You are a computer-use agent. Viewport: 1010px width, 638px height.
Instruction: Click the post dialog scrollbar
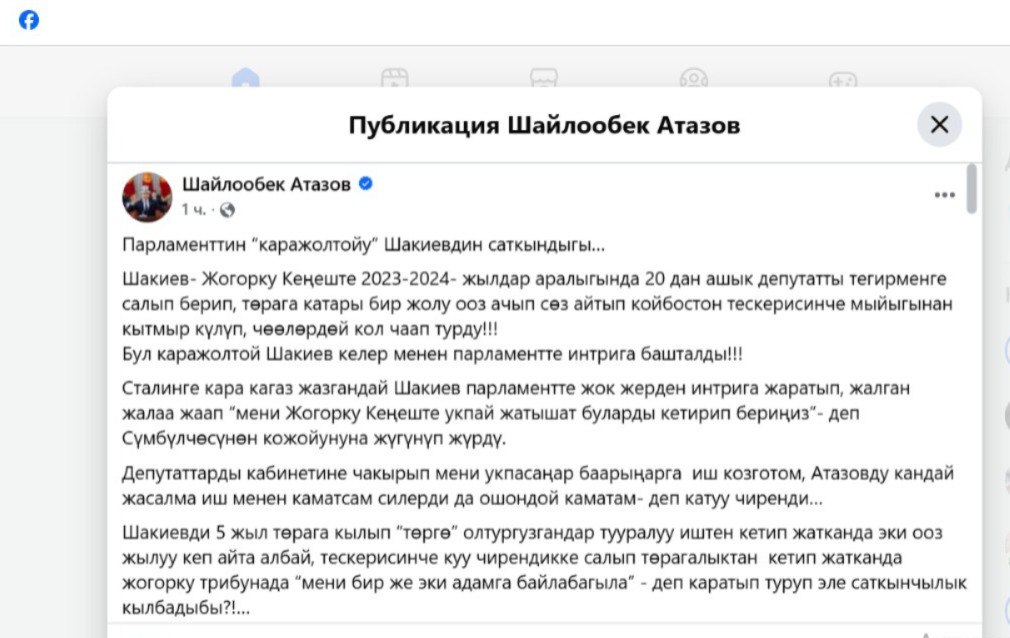972,190
